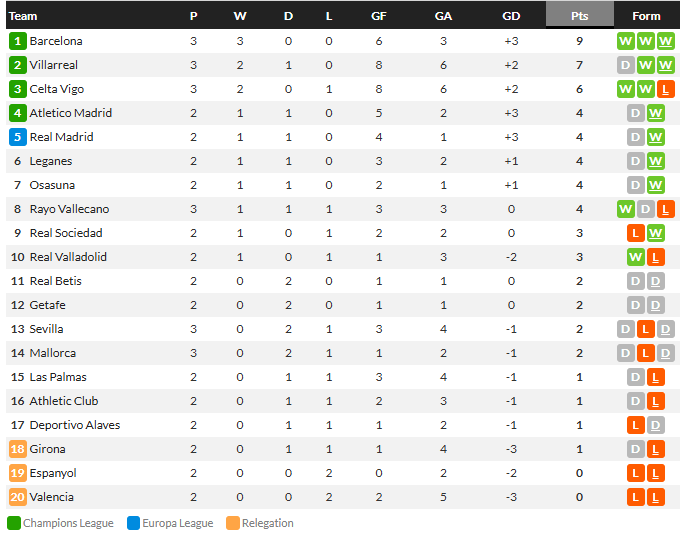Sort table by GD column header
685x534 pixels.
[x=511, y=16]
